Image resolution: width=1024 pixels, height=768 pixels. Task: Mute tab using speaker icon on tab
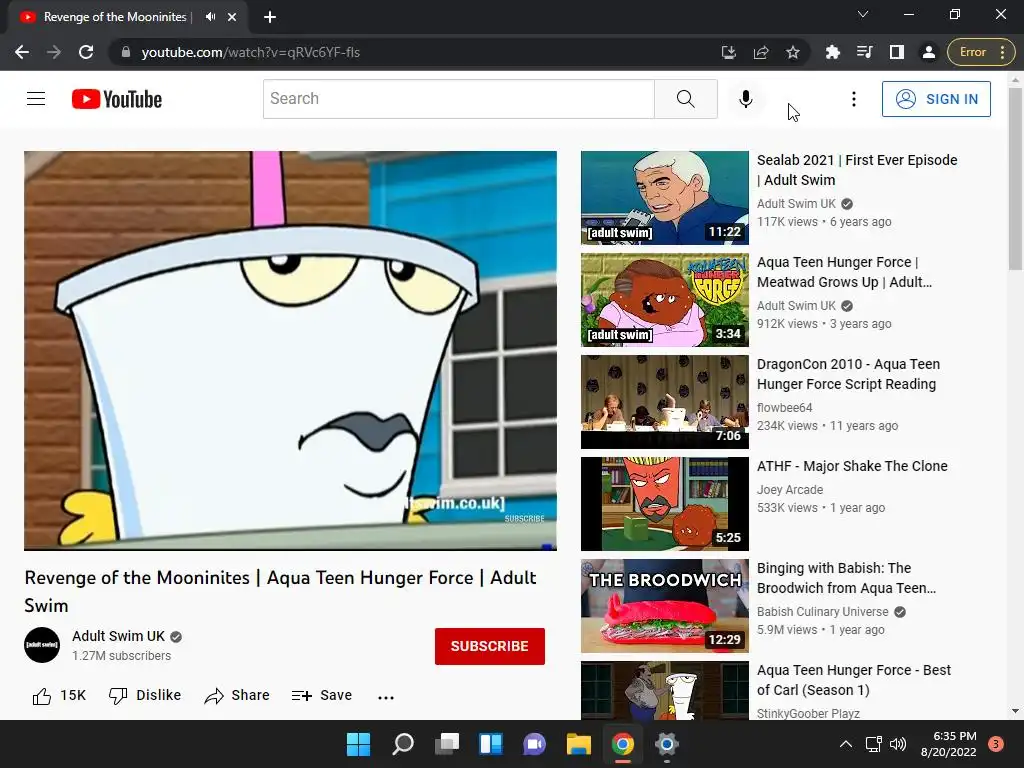pos(210,17)
